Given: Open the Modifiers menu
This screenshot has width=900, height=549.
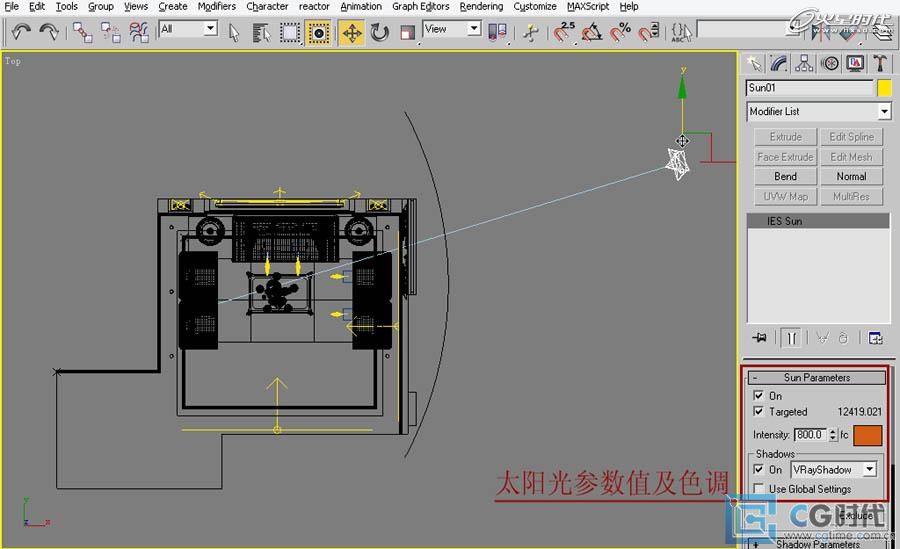Looking at the screenshot, I should pyautogui.click(x=216, y=6).
